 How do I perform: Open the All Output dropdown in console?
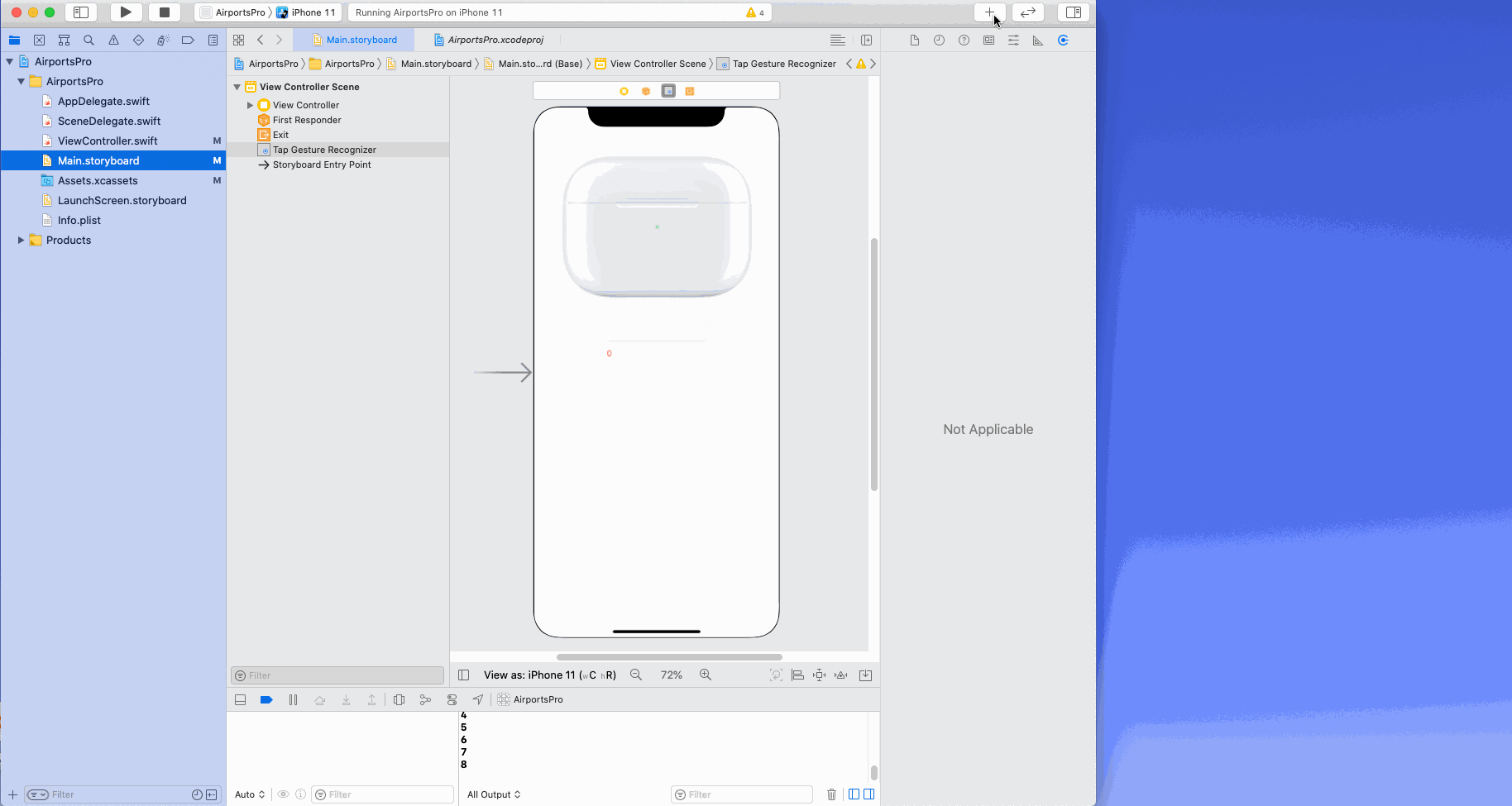493,794
